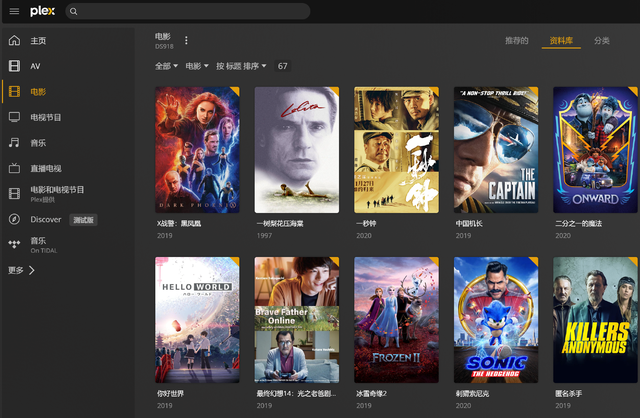Select 直播电视 in the sidebar
Screen dimensions: 640x418
click(x=68, y=168)
